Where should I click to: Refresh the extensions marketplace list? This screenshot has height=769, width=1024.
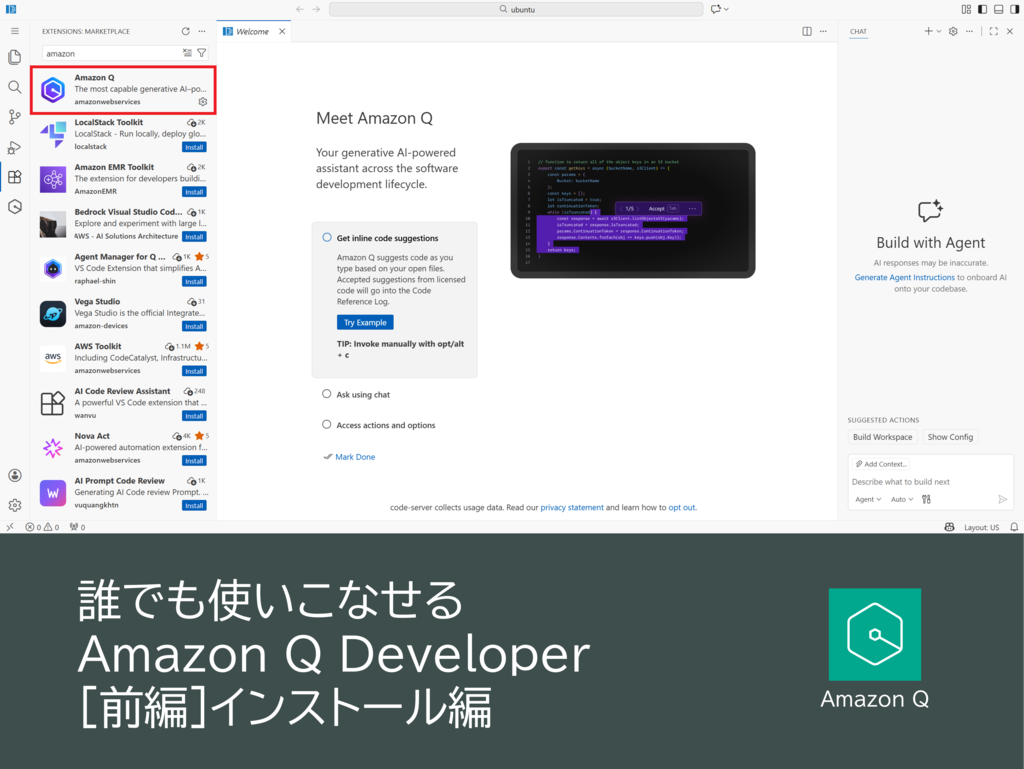(x=185, y=32)
